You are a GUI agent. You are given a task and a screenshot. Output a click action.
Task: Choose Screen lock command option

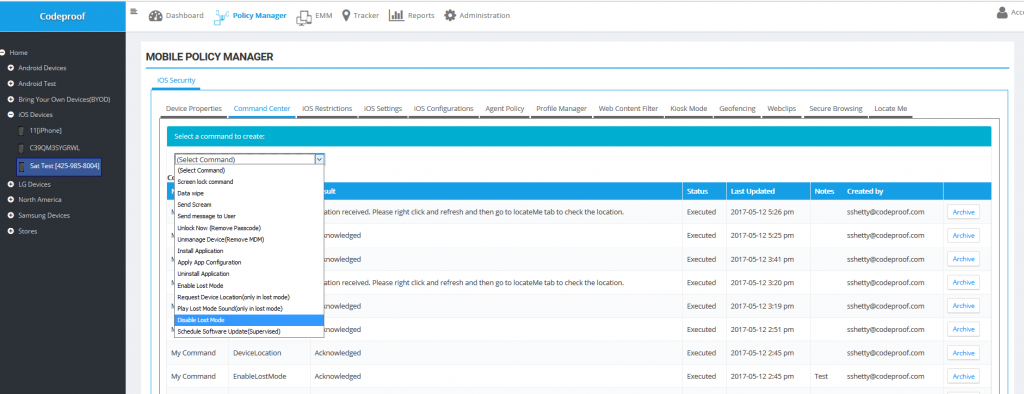pyautogui.click(x=249, y=182)
